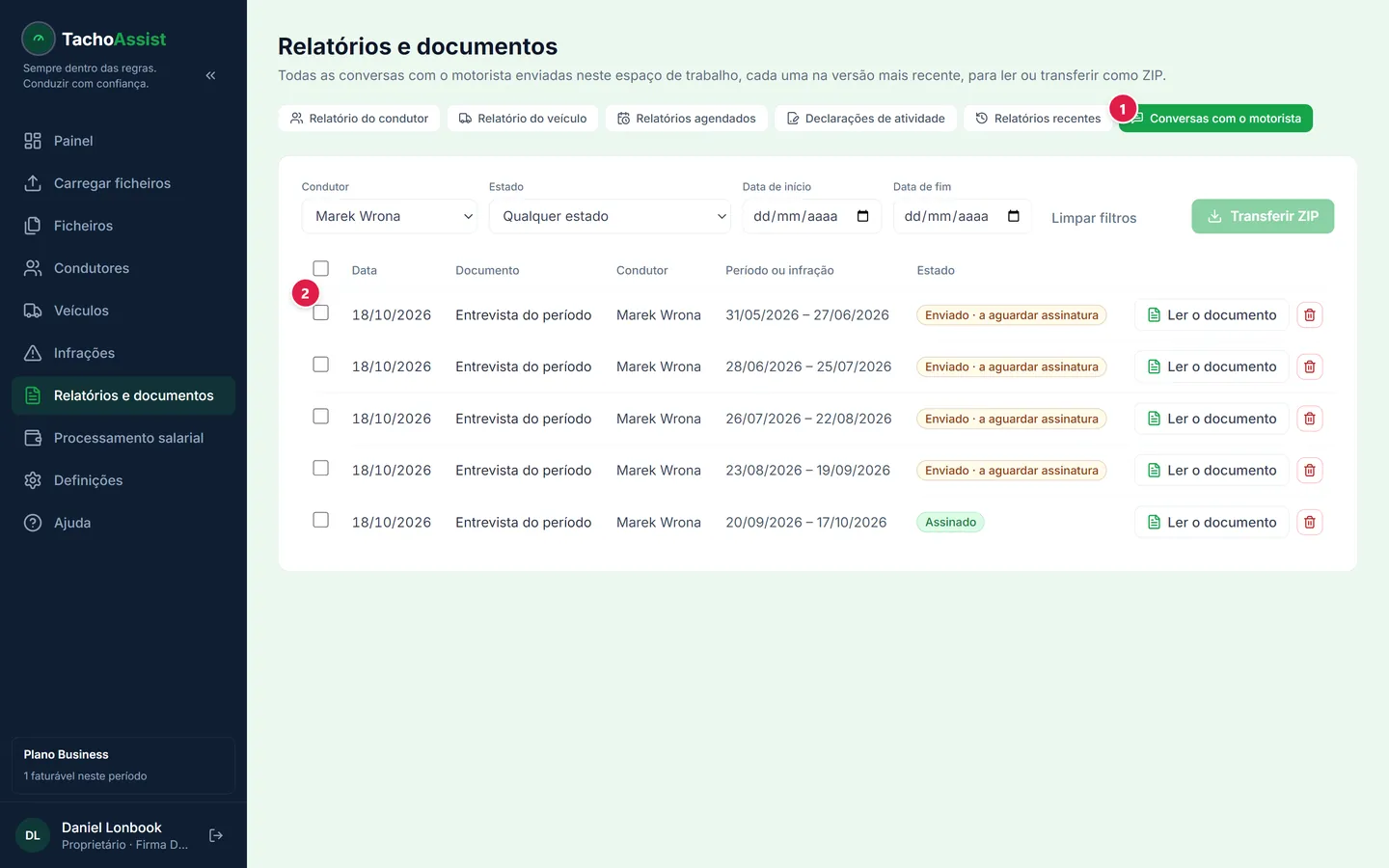Go to Carregar ficheiros
This screenshot has width=1389, height=868.
pyautogui.click(x=123, y=183)
